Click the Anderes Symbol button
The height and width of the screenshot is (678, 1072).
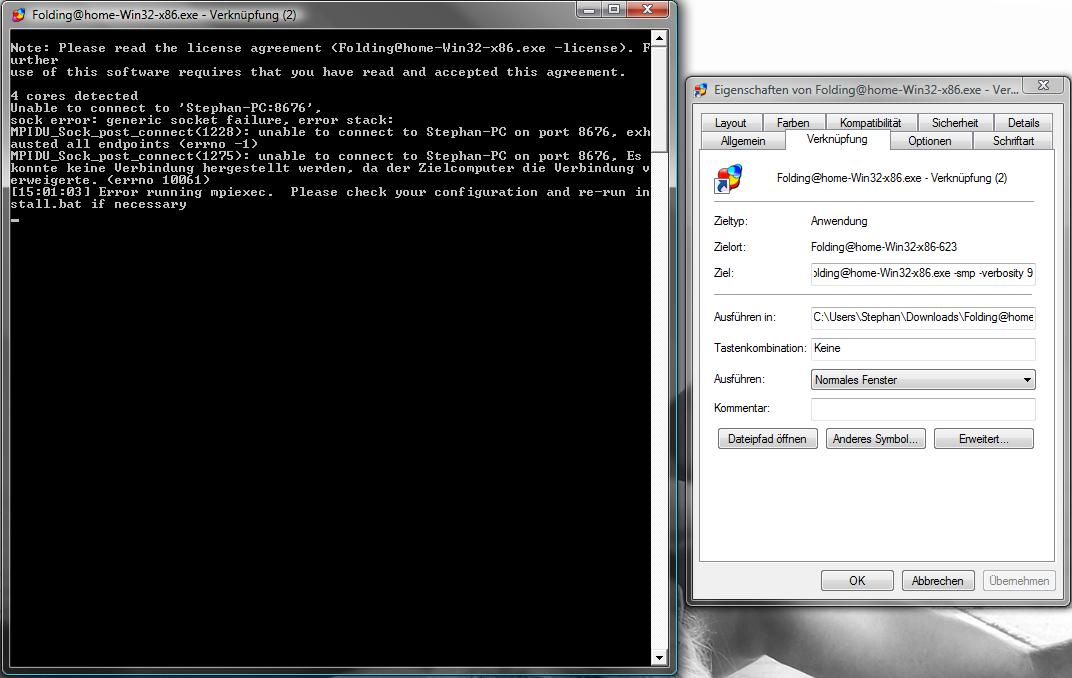[876, 439]
